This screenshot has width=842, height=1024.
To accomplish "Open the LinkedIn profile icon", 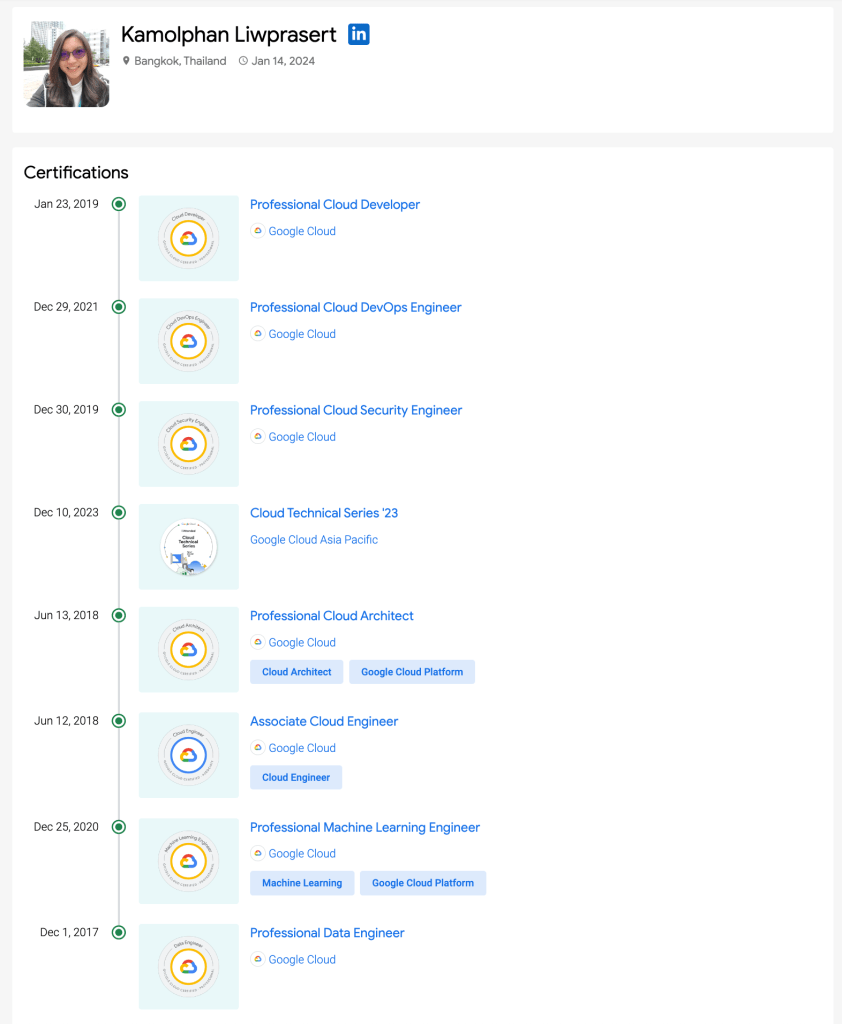I will click(x=359, y=34).
